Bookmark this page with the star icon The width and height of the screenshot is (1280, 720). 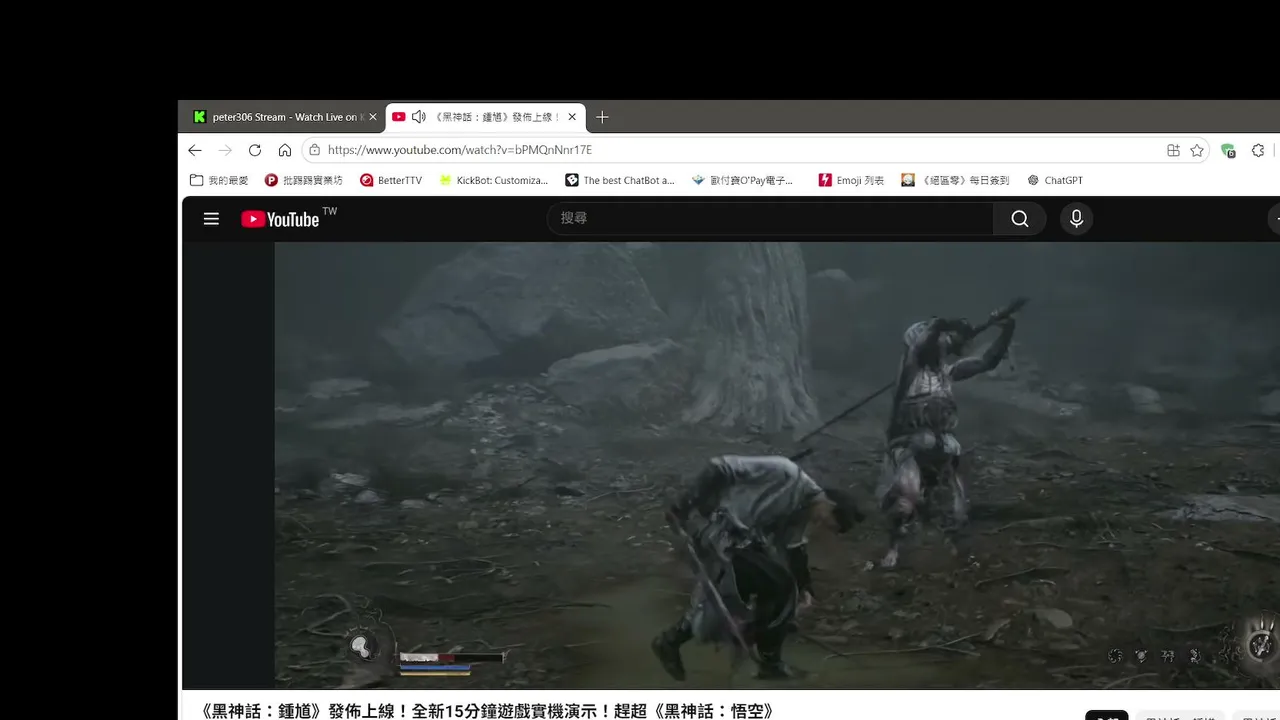coord(1197,150)
